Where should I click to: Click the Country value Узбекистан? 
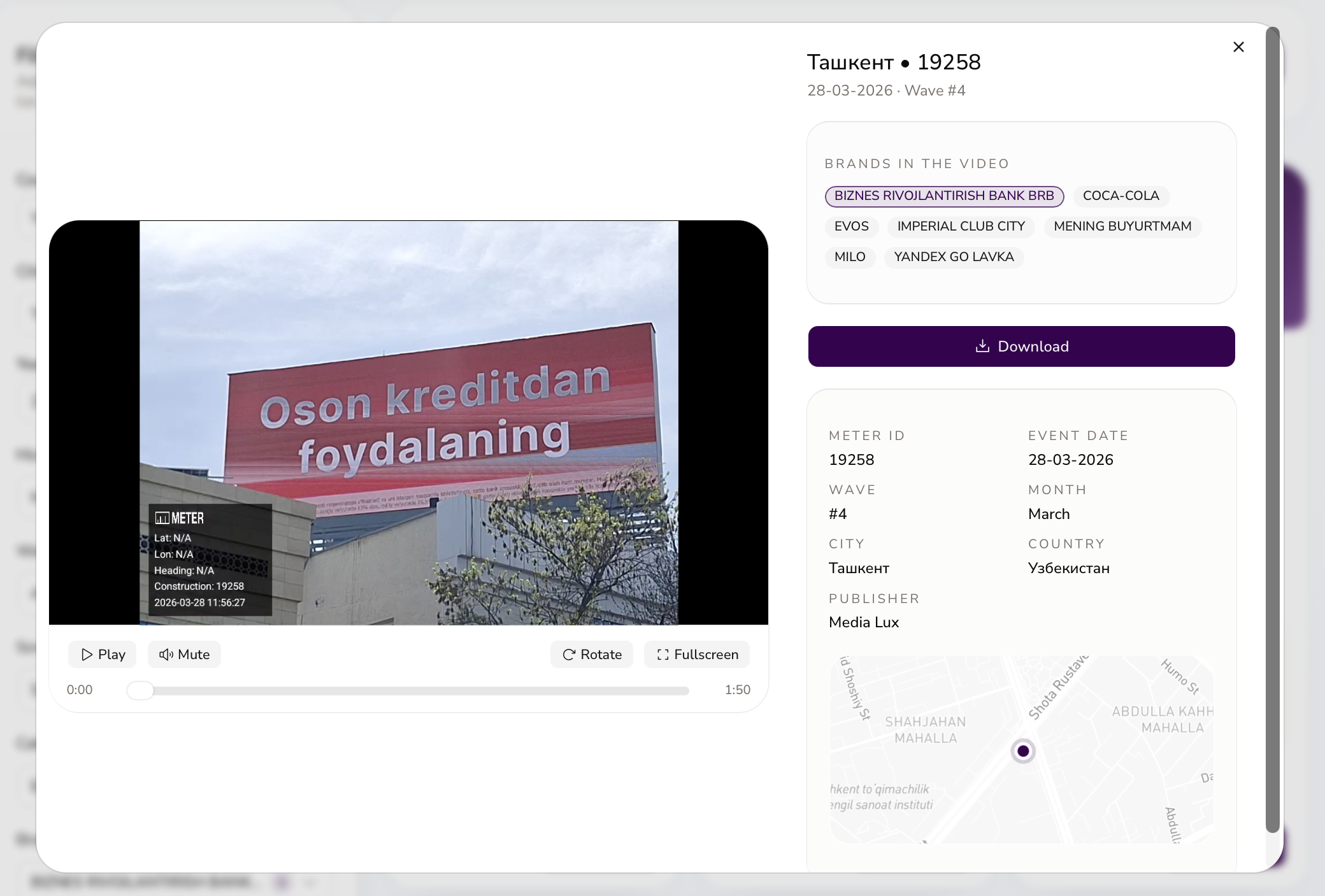click(1069, 568)
